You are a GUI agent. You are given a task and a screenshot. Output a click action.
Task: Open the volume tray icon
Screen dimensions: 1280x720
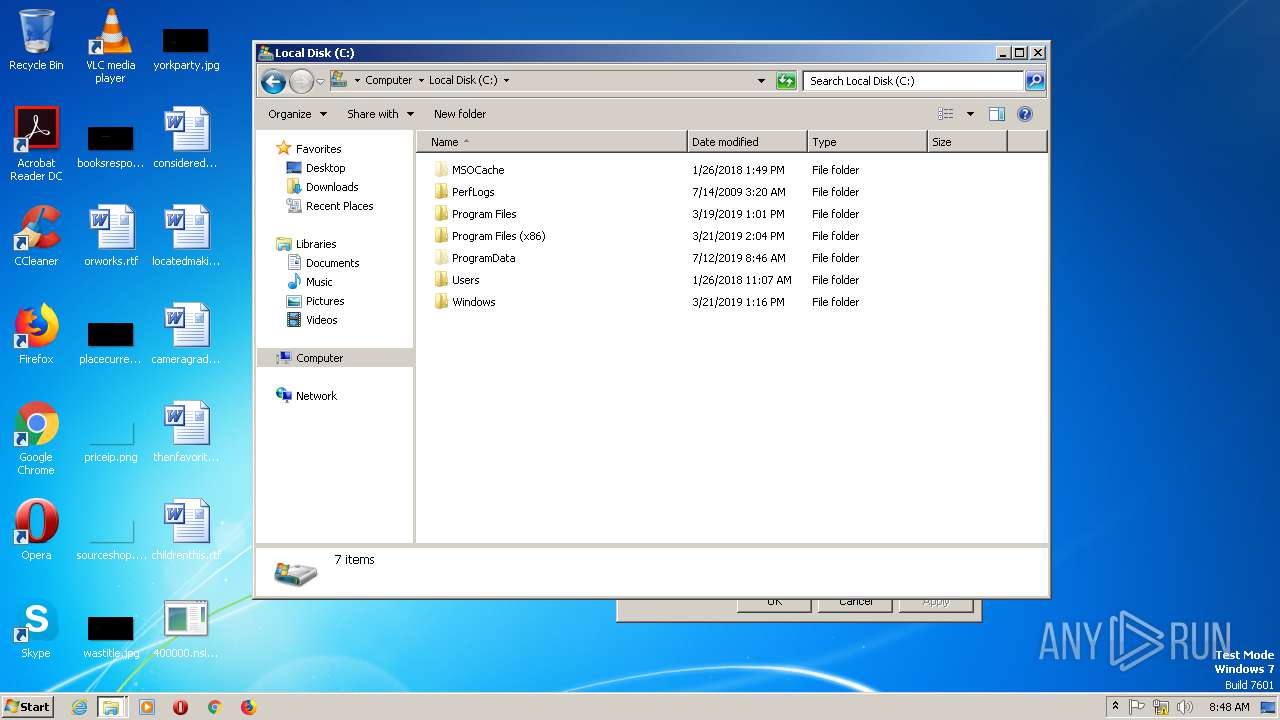coord(1185,707)
